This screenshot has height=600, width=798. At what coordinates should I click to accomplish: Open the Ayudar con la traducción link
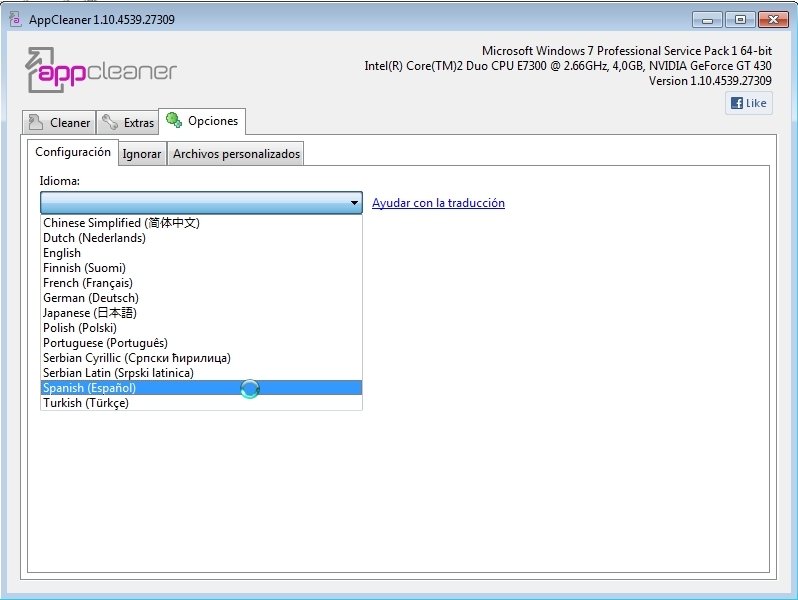tap(438, 203)
